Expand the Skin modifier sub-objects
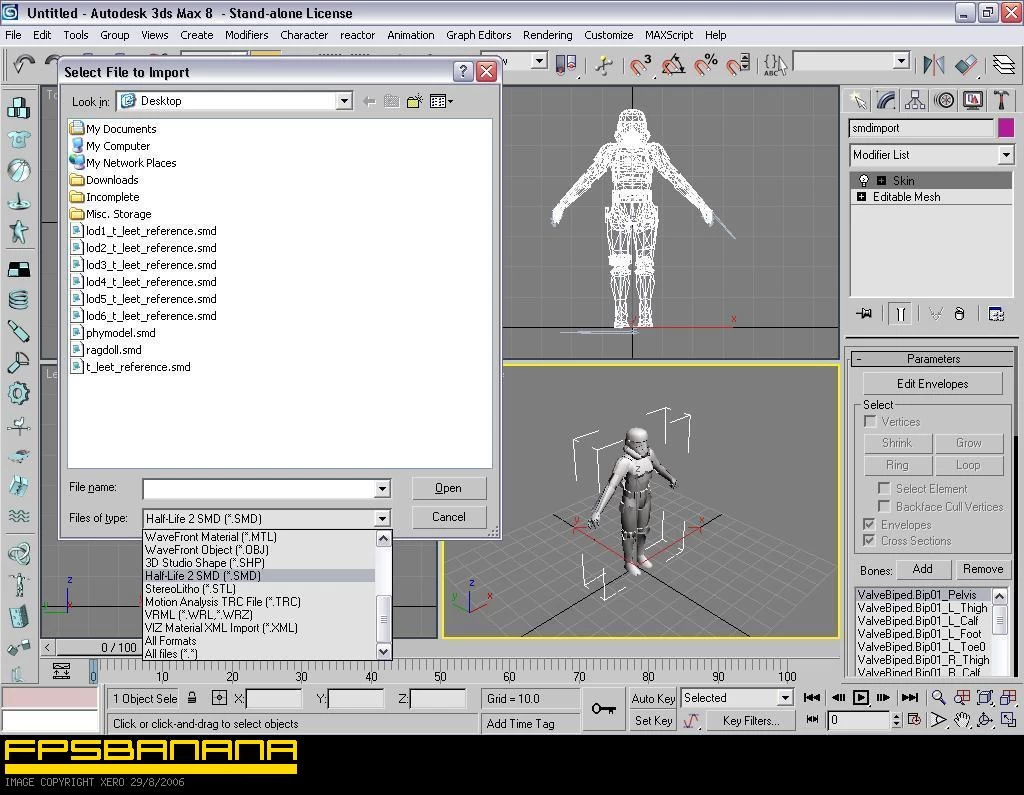The width and height of the screenshot is (1024, 795). [881, 180]
